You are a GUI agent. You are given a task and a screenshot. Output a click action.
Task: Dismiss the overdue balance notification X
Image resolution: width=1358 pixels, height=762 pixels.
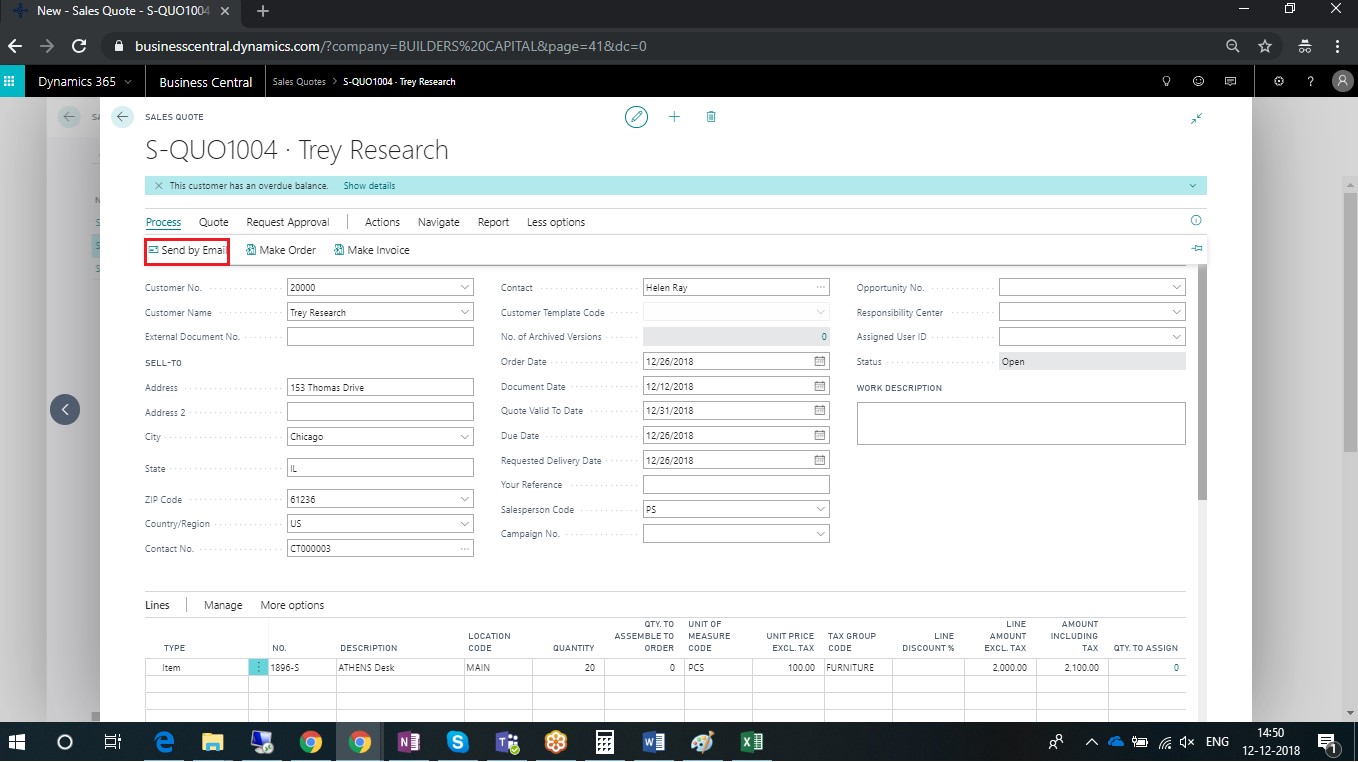tap(158, 186)
